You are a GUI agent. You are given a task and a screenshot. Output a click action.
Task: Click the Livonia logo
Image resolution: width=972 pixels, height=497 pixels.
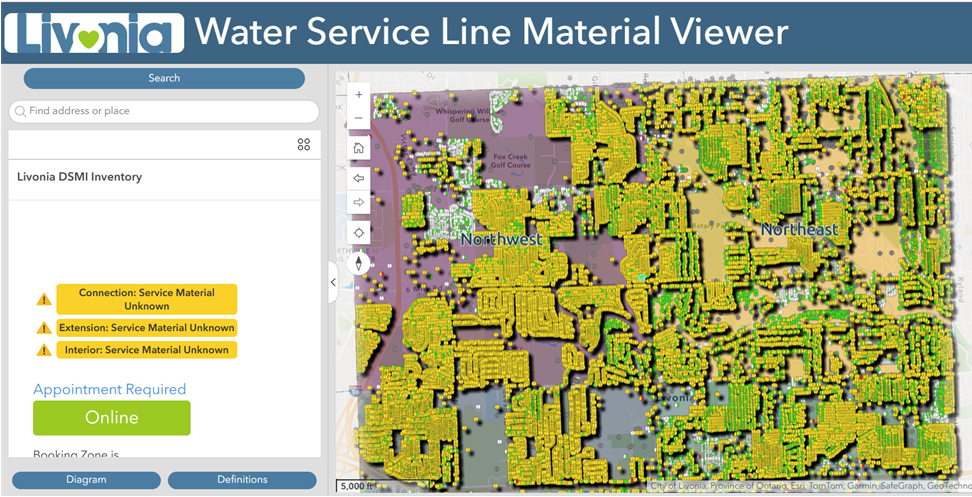click(x=94, y=33)
